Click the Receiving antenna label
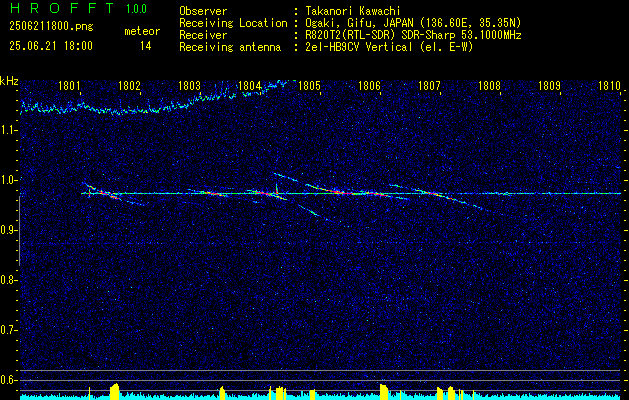The height and width of the screenshot is (400, 629). pyautogui.click(x=230, y=47)
